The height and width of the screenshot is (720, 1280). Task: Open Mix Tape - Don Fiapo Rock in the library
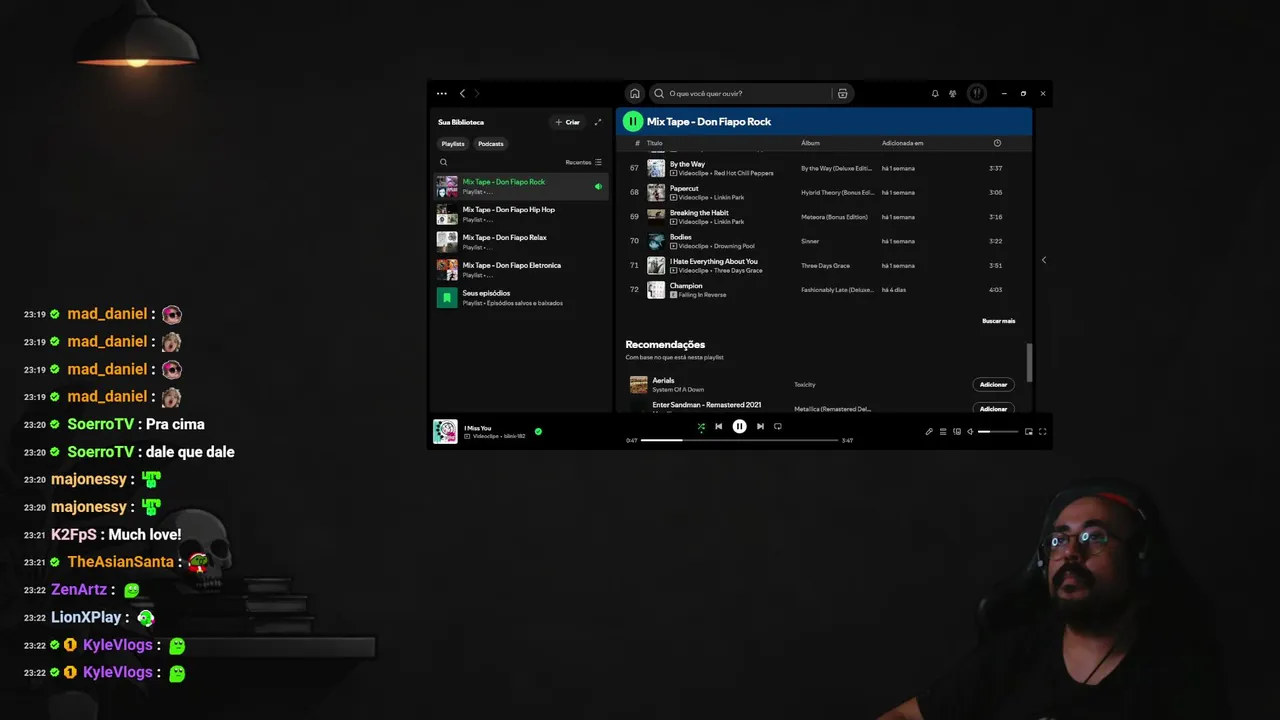click(521, 186)
